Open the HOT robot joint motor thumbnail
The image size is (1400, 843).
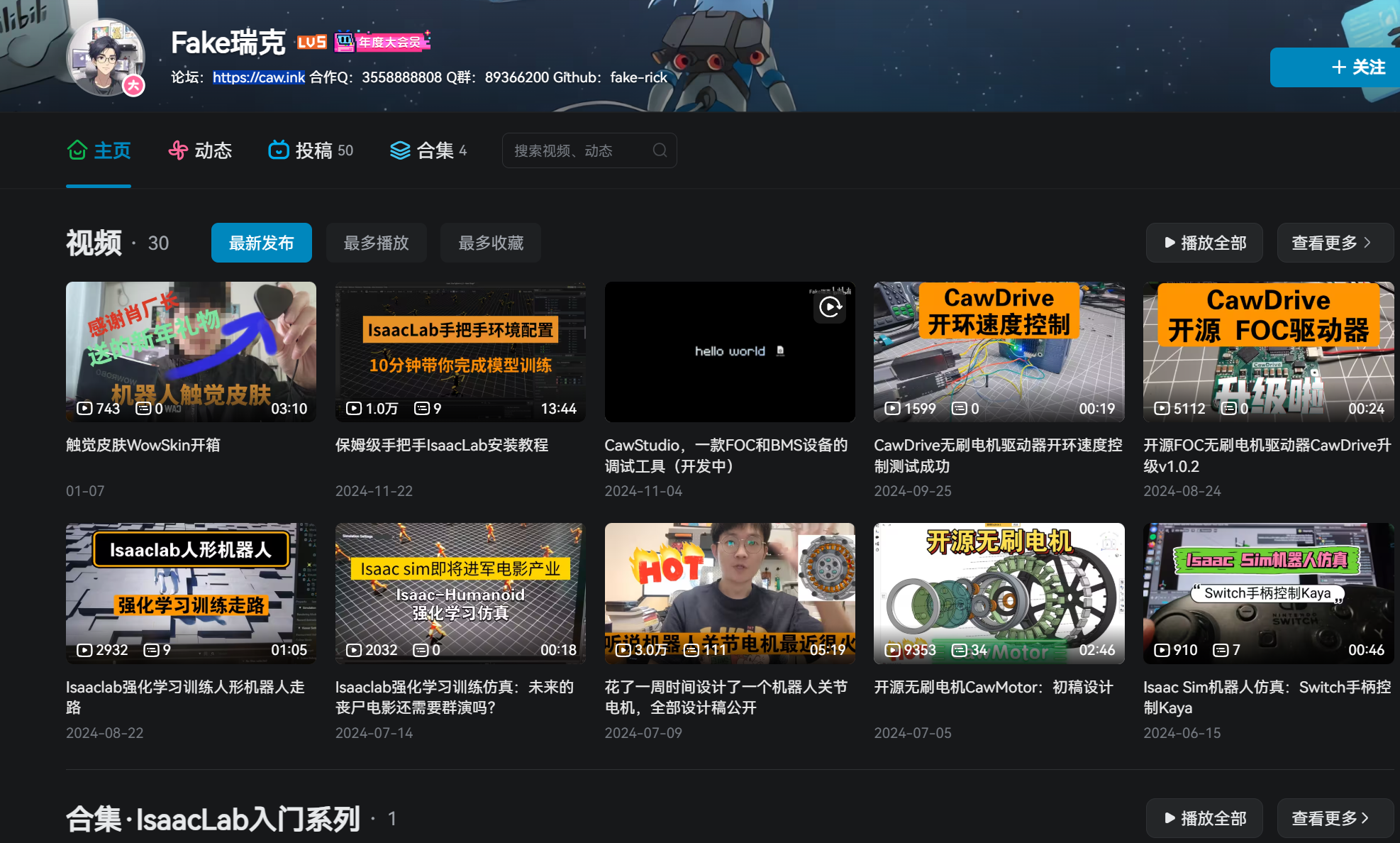pos(730,593)
